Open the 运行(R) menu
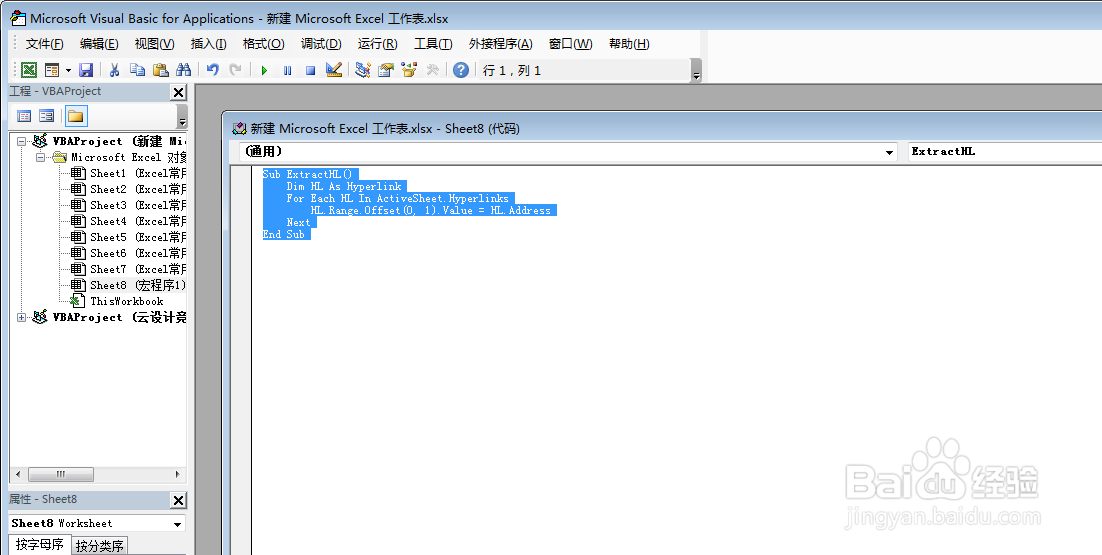Screen dimensions: 1102x555 point(377,44)
